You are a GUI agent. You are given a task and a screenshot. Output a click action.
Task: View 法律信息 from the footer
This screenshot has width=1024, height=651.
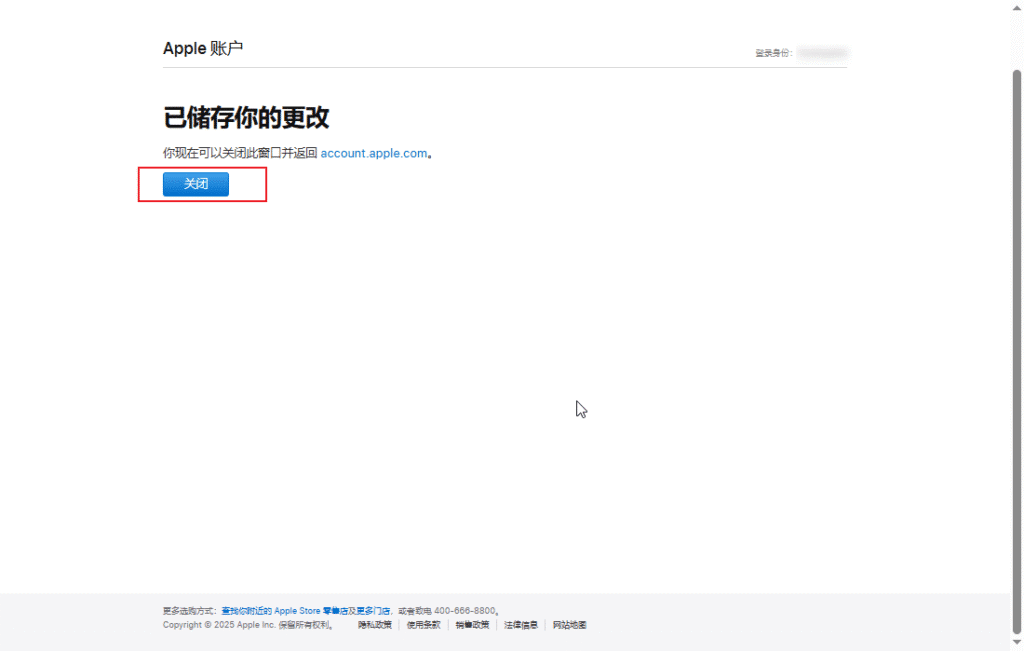pos(521,625)
